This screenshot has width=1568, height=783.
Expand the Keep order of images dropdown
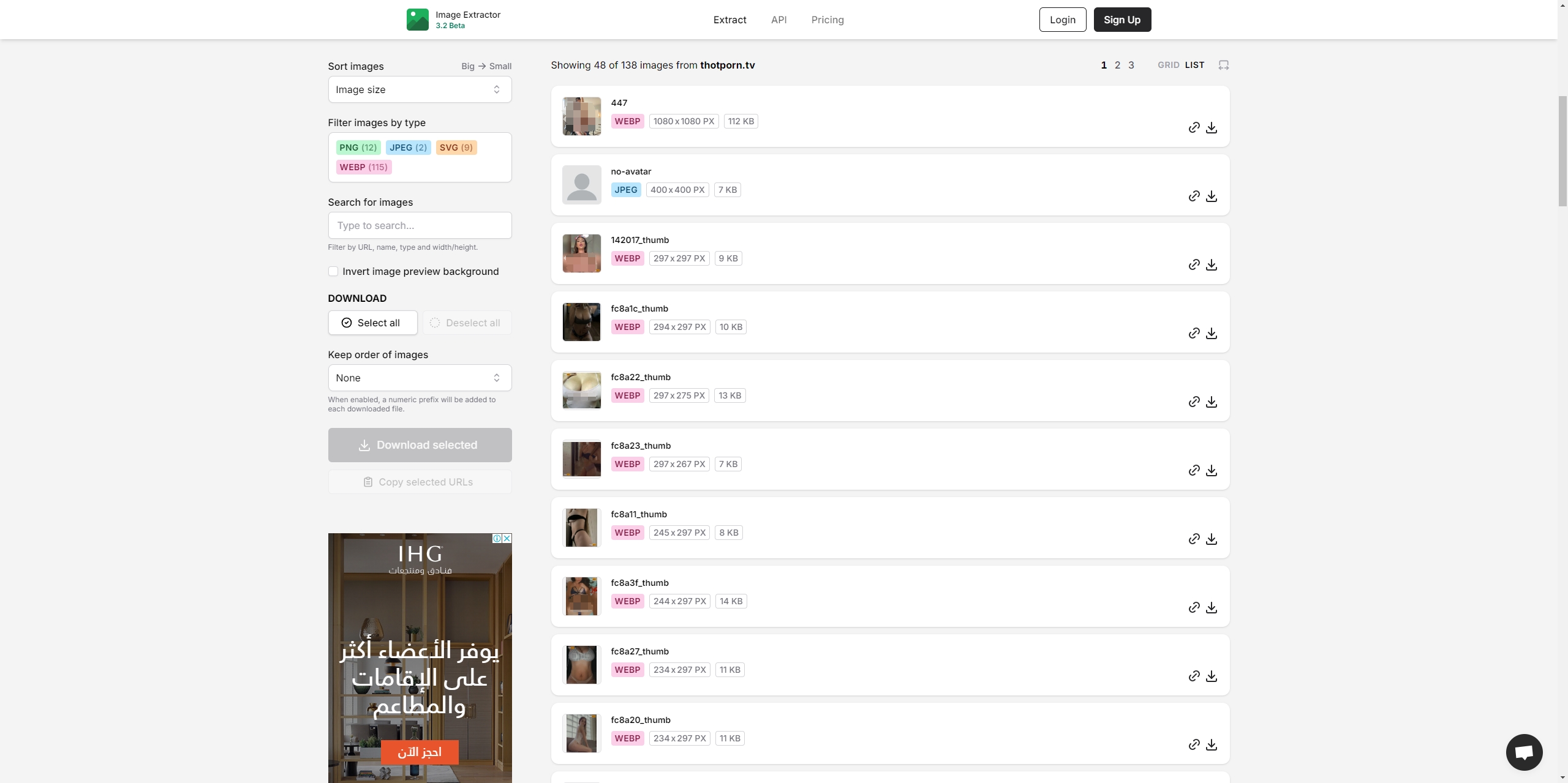pos(419,377)
